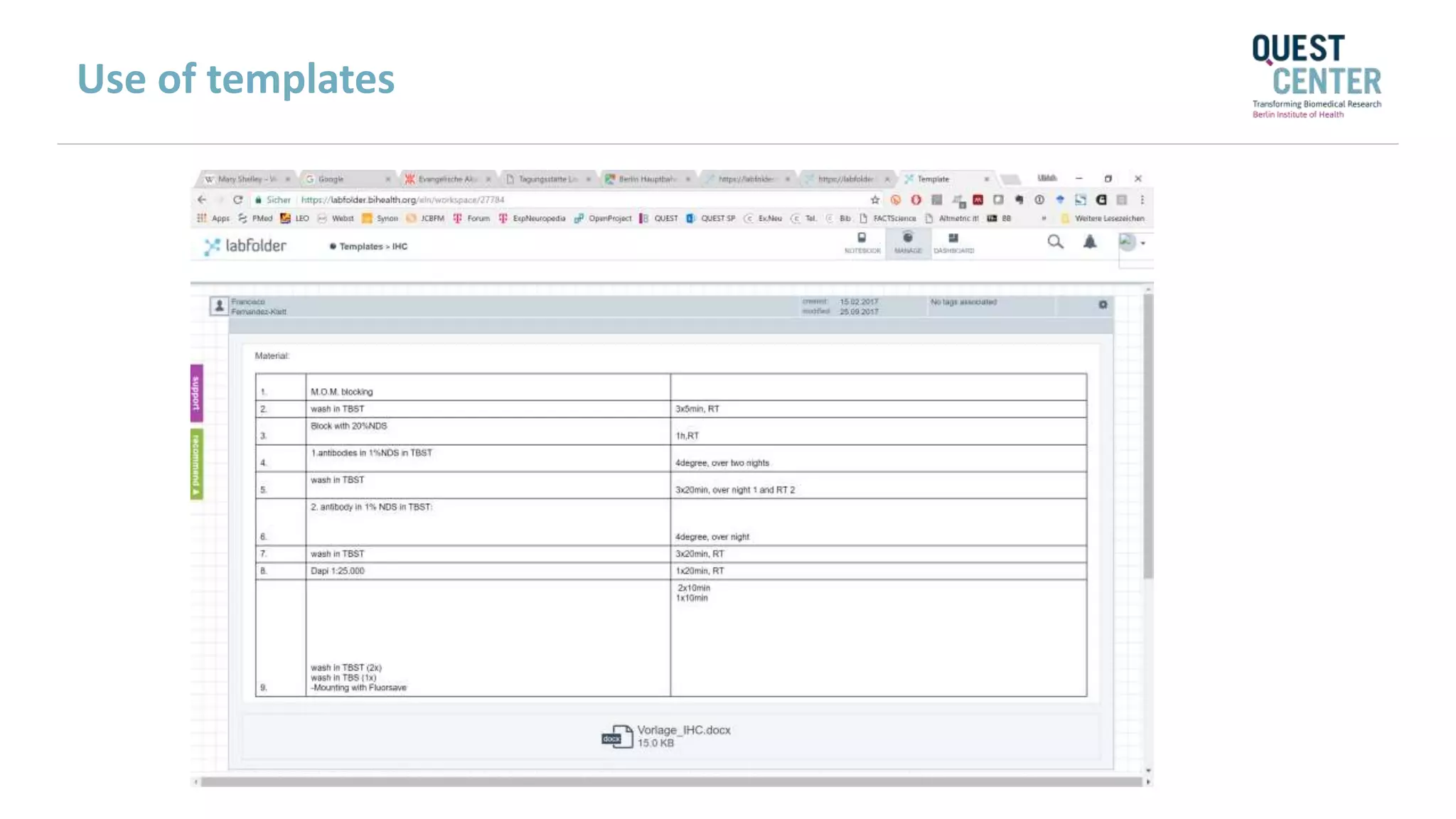Click the search magnifier icon

[x=1055, y=242]
